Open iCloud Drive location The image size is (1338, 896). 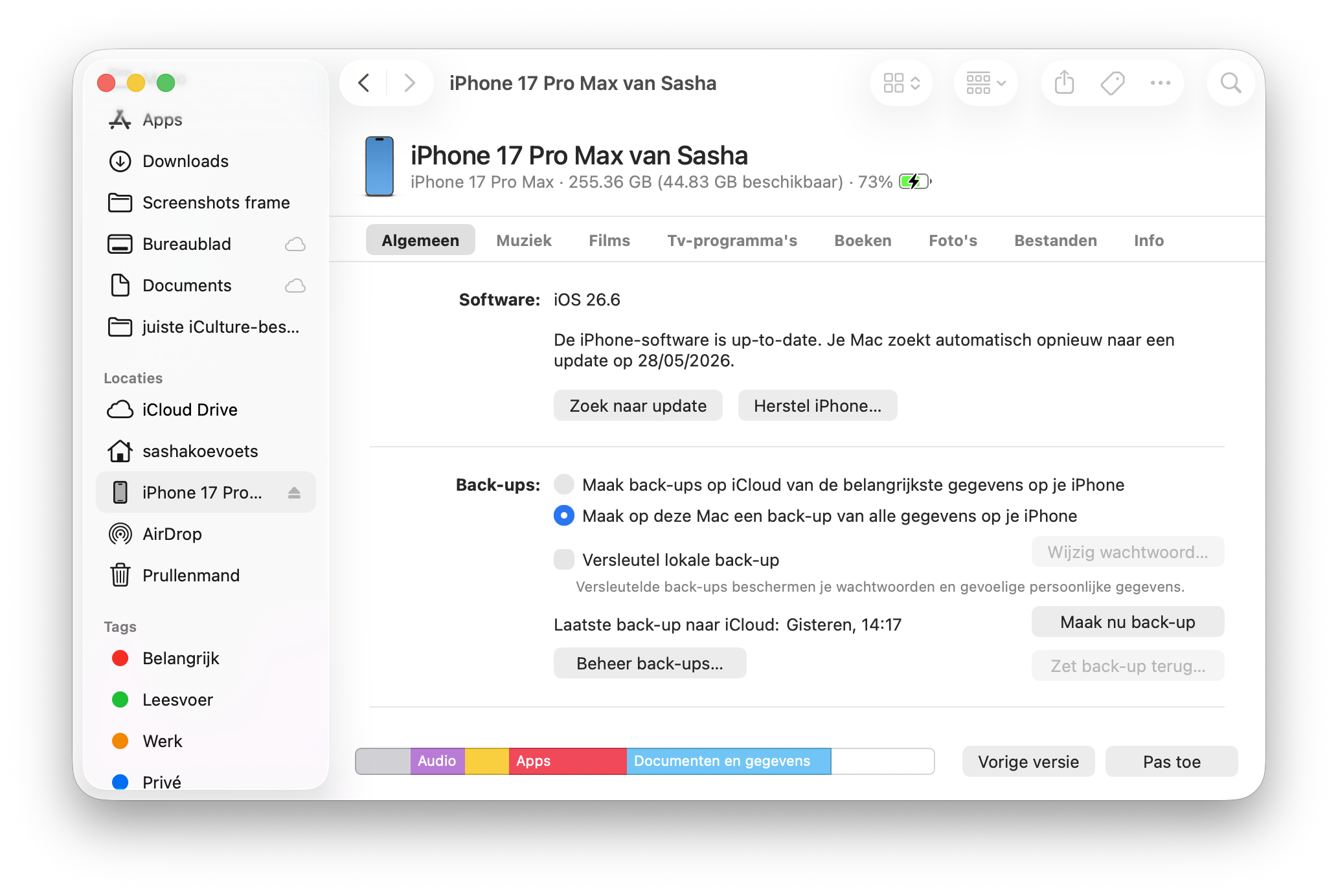[x=205, y=410]
